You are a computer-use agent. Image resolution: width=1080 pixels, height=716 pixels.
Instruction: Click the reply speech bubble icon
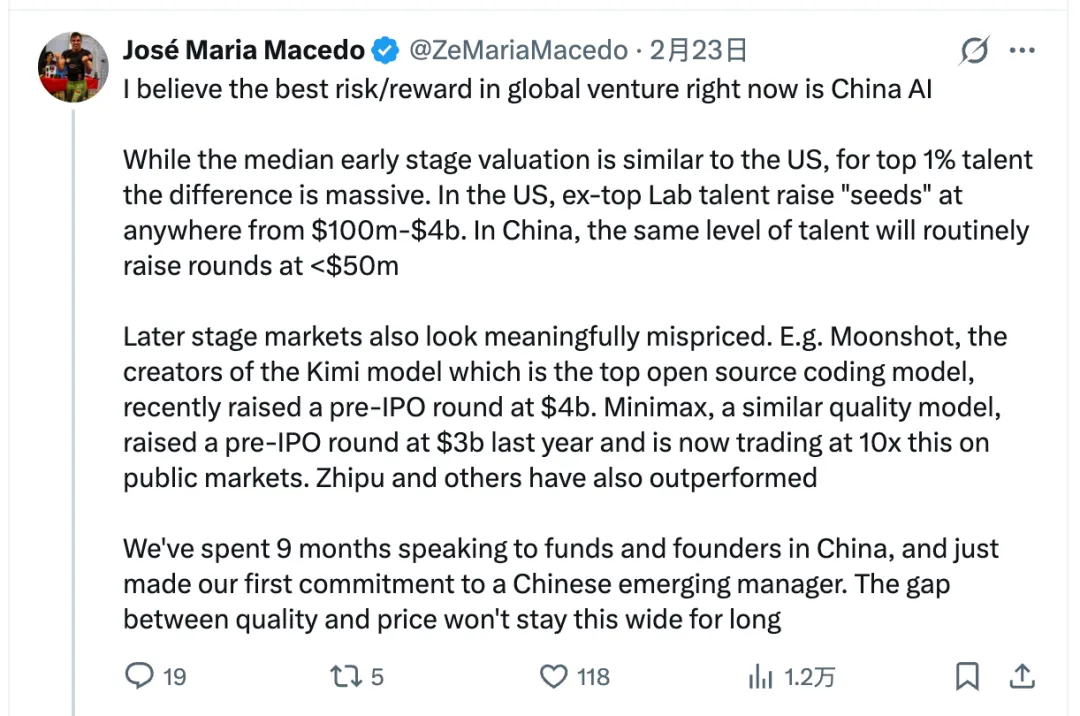pos(138,677)
